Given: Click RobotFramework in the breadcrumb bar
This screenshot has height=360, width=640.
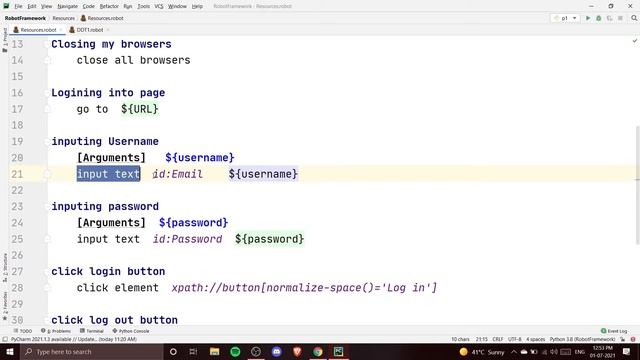Looking at the screenshot, I should [25, 18].
